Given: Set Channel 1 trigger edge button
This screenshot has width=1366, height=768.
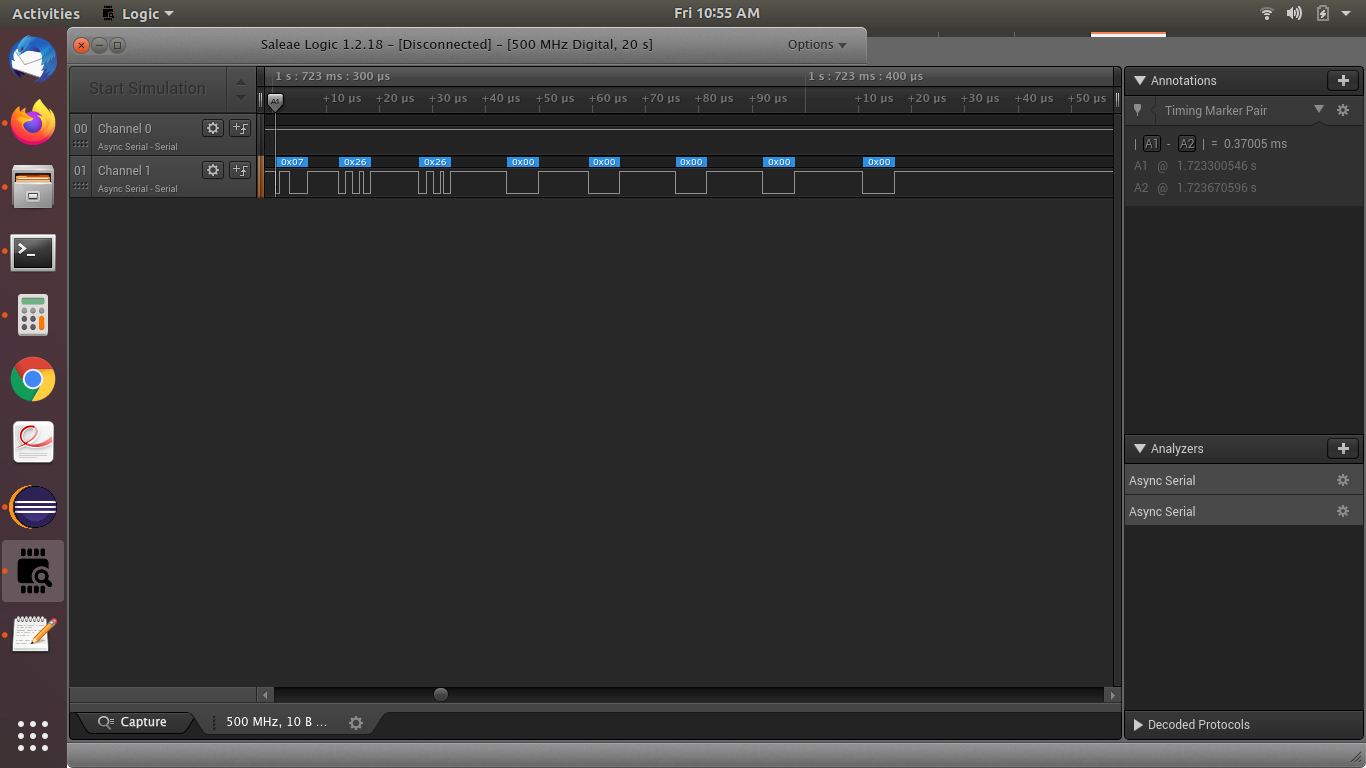Looking at the screenshot, I should [x=240, y=170].
